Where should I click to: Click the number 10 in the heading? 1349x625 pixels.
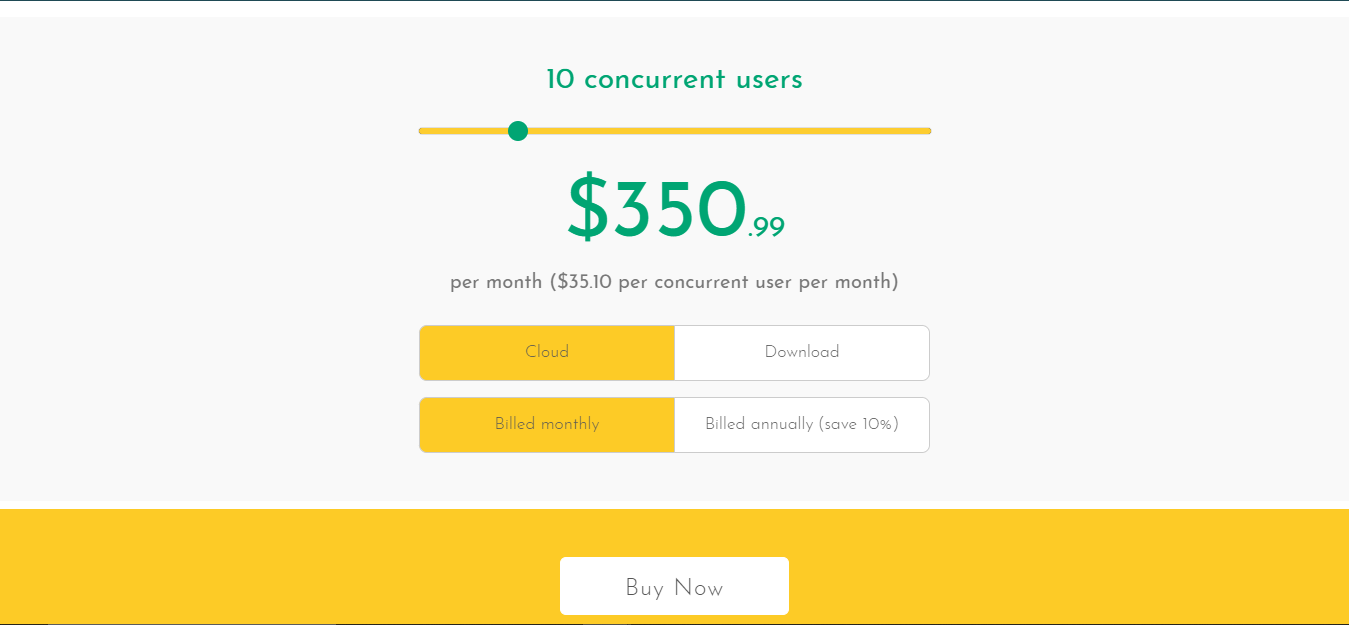(x=560, y=80)
